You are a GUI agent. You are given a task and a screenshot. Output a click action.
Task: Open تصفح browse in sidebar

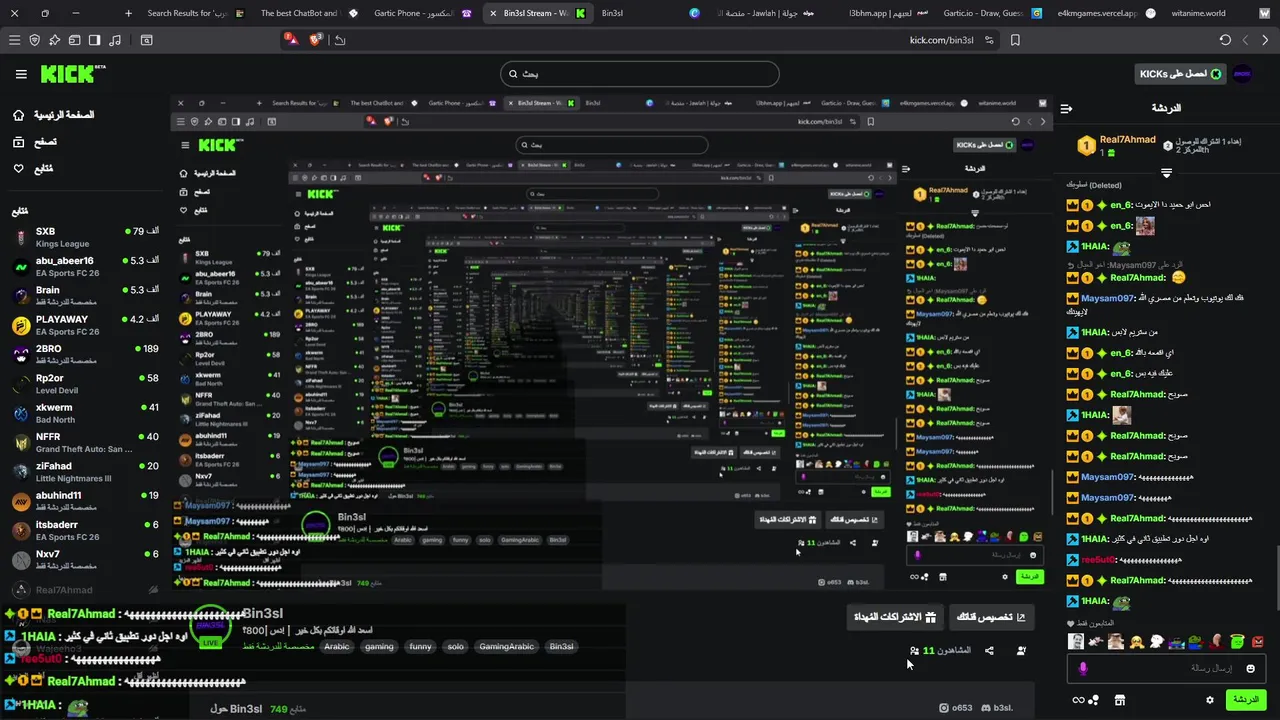click(34, 142)
